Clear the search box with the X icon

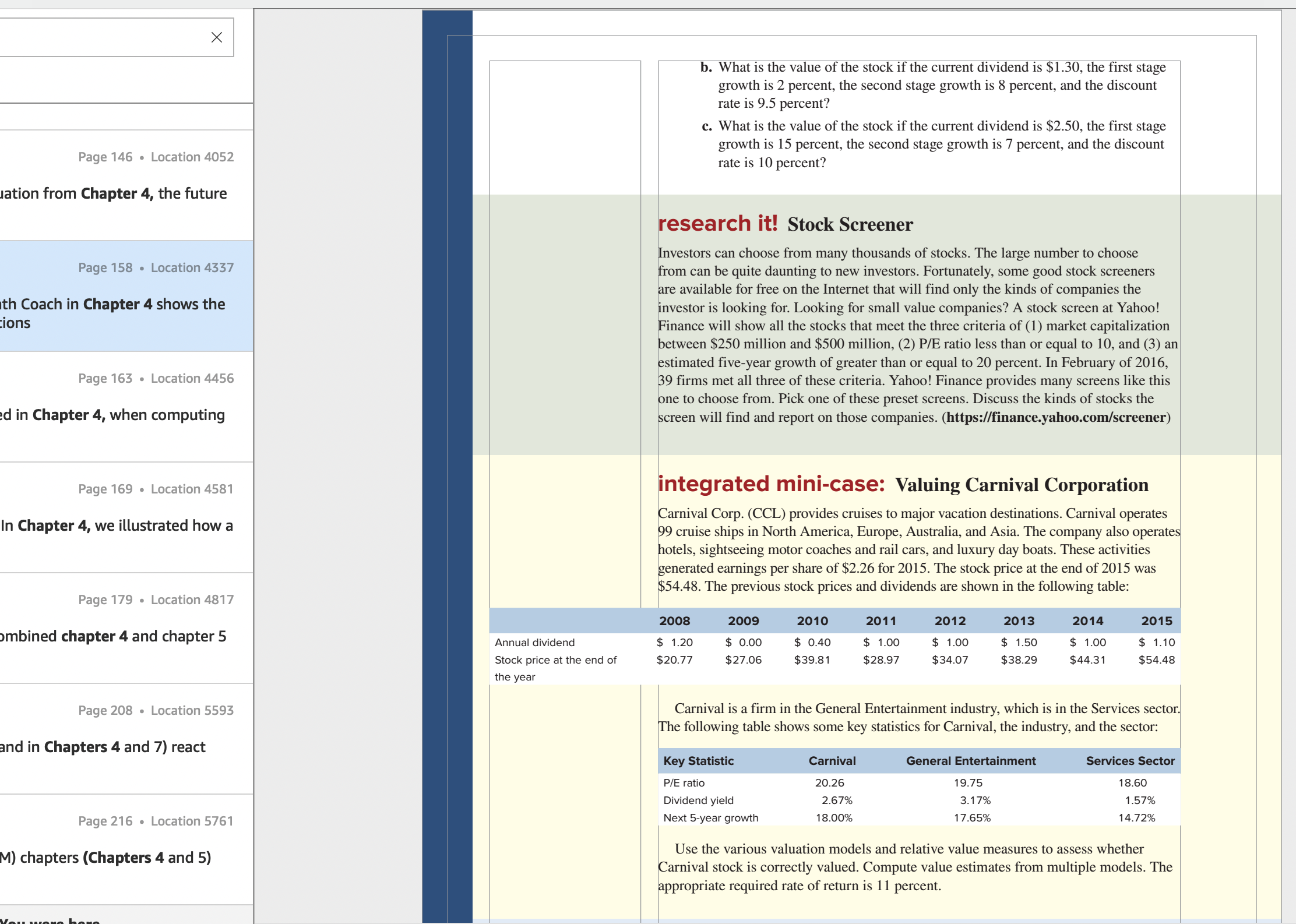click(216, 37)
